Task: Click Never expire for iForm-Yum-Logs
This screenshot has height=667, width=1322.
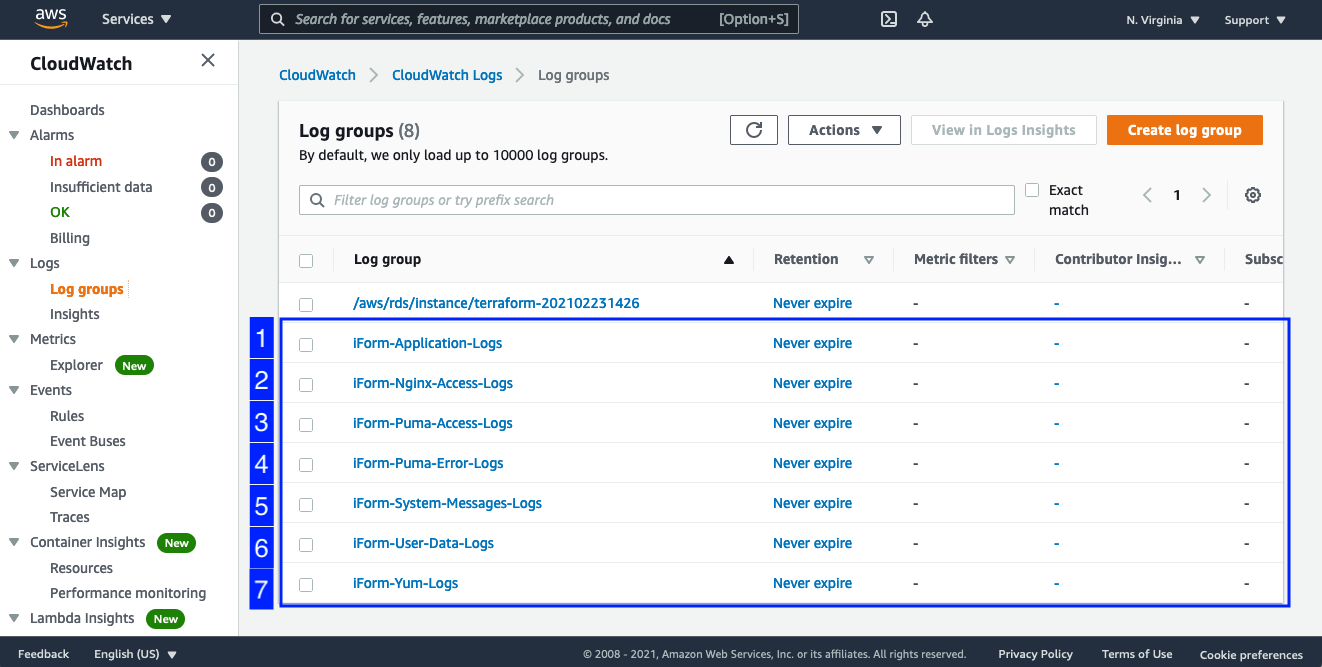Action: [812, 583]
